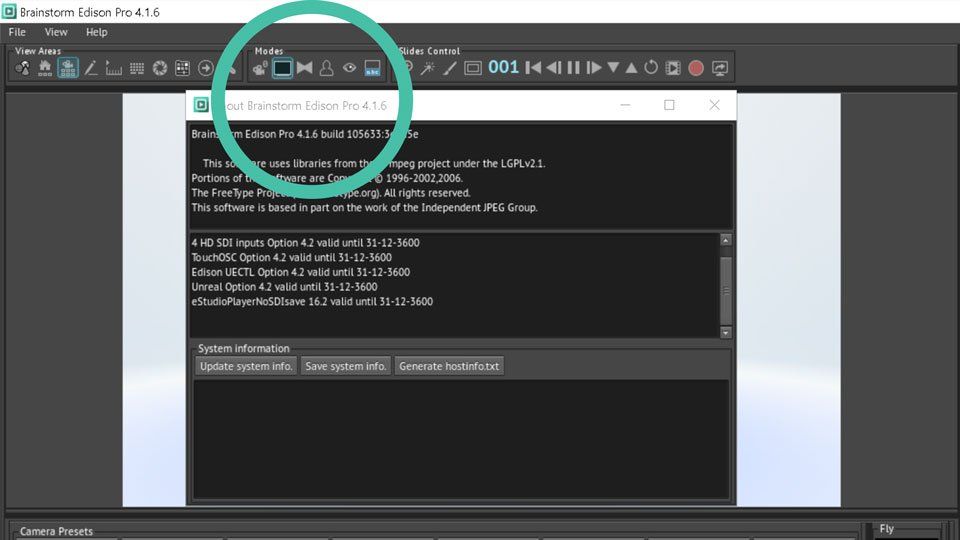Click the up triangle slide button
The image size is (960, 540).
click(631, 68)
